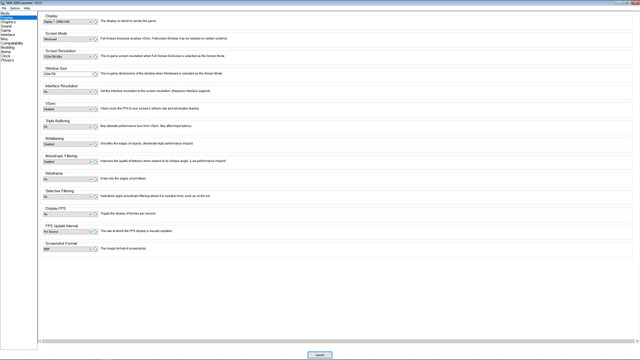The height and width of the screenshot is (360, 640).
Task: Click the scrollbar right arrow
Action: coord(637,341)
